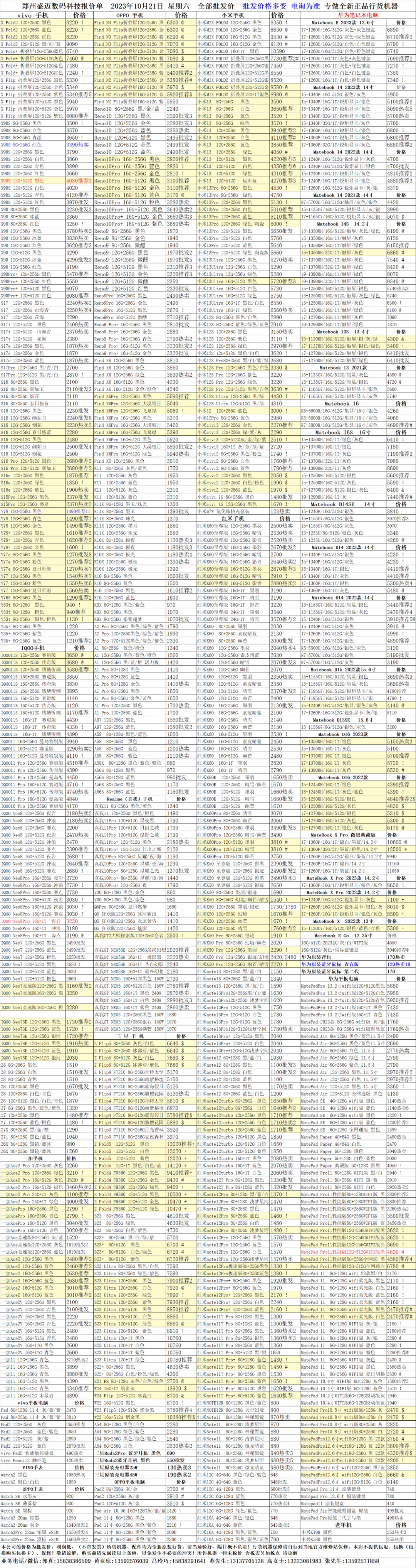This screenshot has width=416, height=1568.
Task: Click the Matebook 14 2022款 14寸 header
Action: click(343, 152)
